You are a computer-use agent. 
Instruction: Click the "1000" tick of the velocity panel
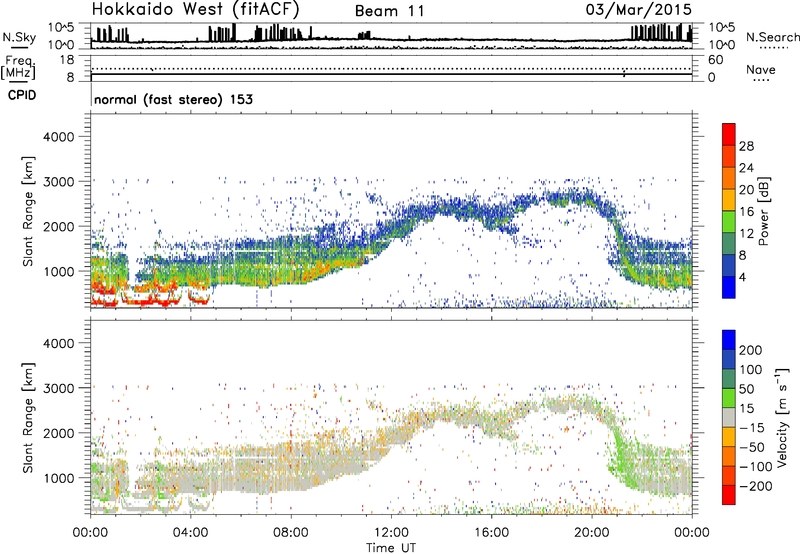tap(58, 478)
